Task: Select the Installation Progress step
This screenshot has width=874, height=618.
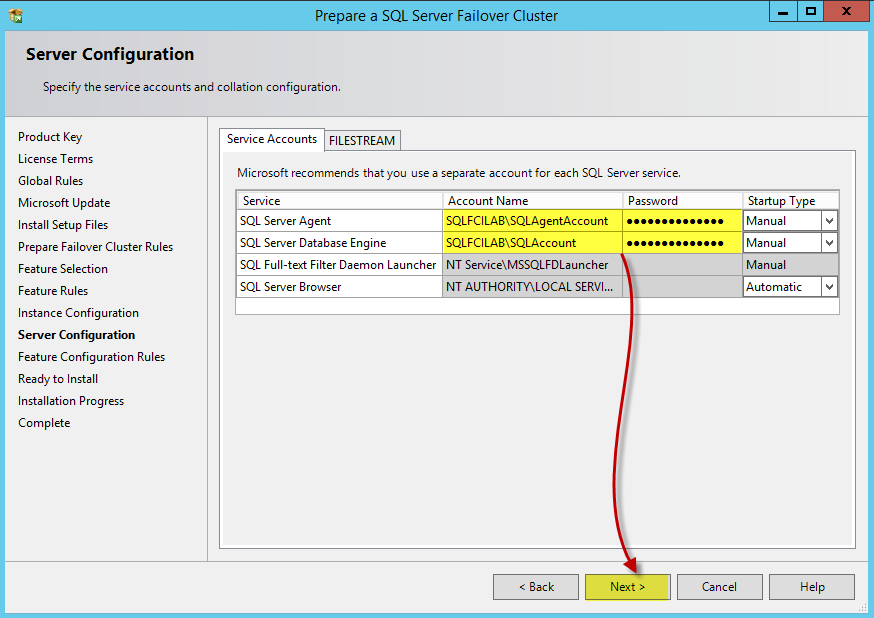Action: [71, 401]
